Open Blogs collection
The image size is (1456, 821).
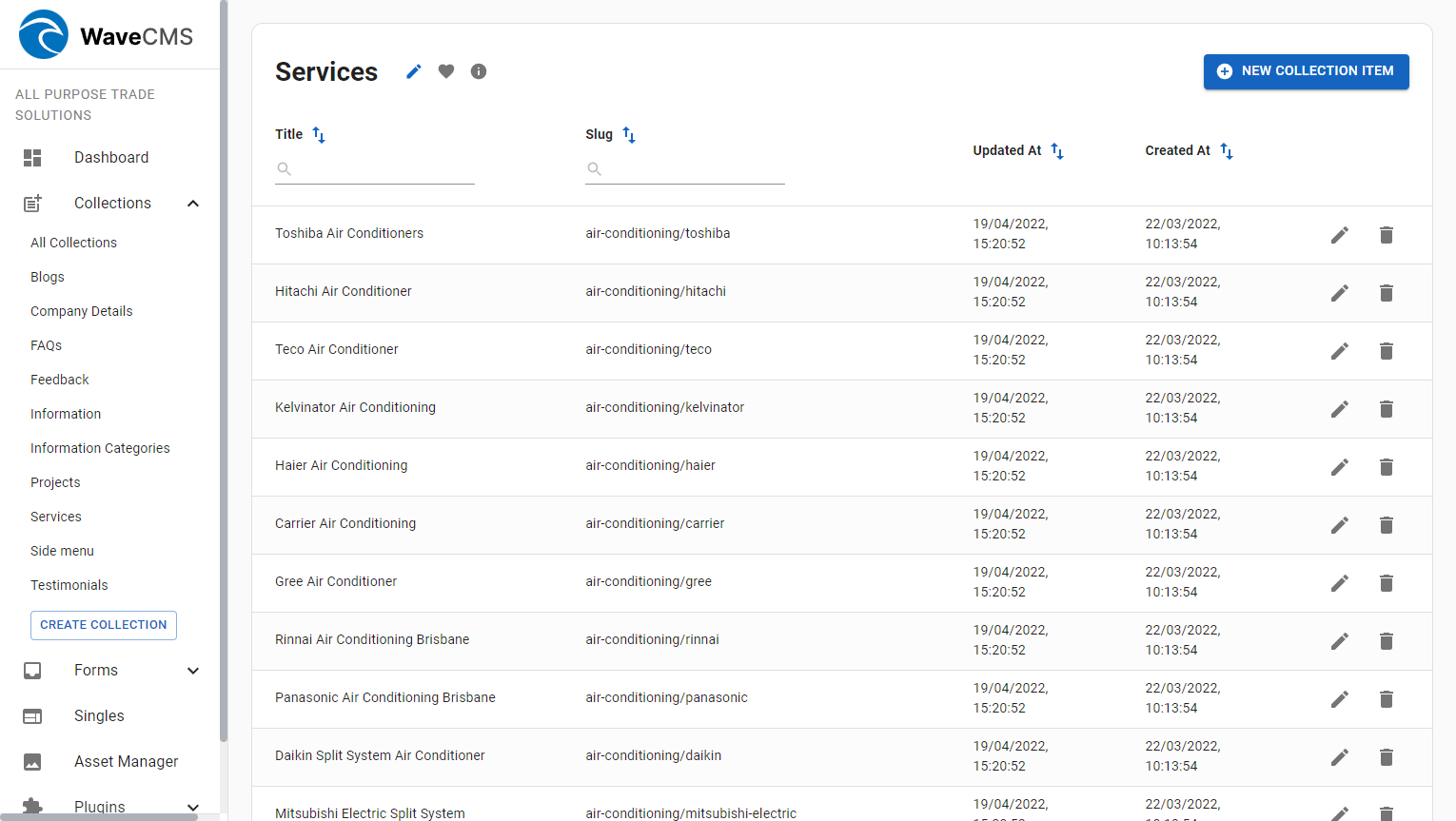[x=48, y=277]
